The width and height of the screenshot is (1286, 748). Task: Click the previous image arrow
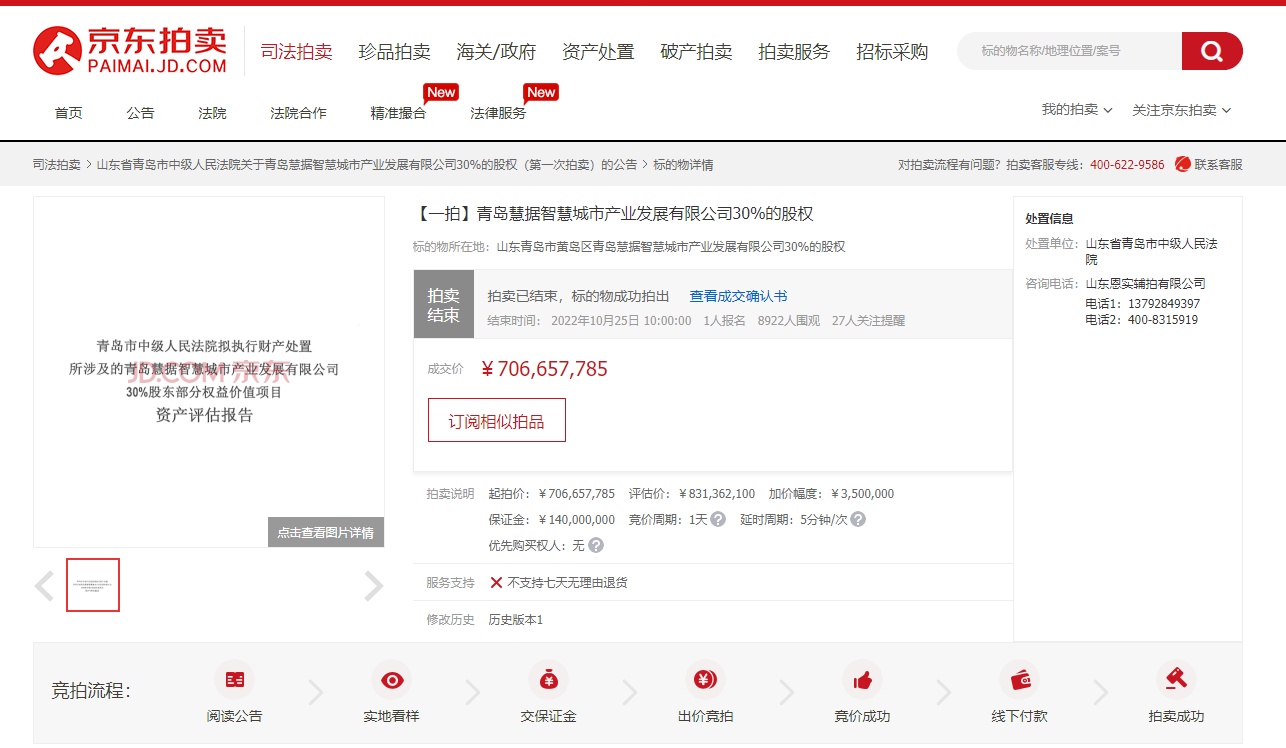point(44,586)
